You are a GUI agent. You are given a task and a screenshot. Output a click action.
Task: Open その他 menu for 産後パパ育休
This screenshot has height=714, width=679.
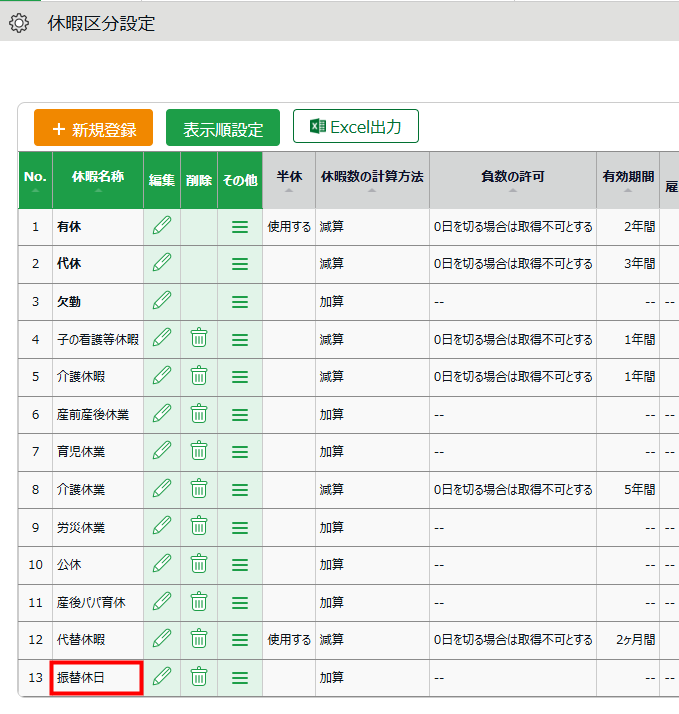coord(240,603)
